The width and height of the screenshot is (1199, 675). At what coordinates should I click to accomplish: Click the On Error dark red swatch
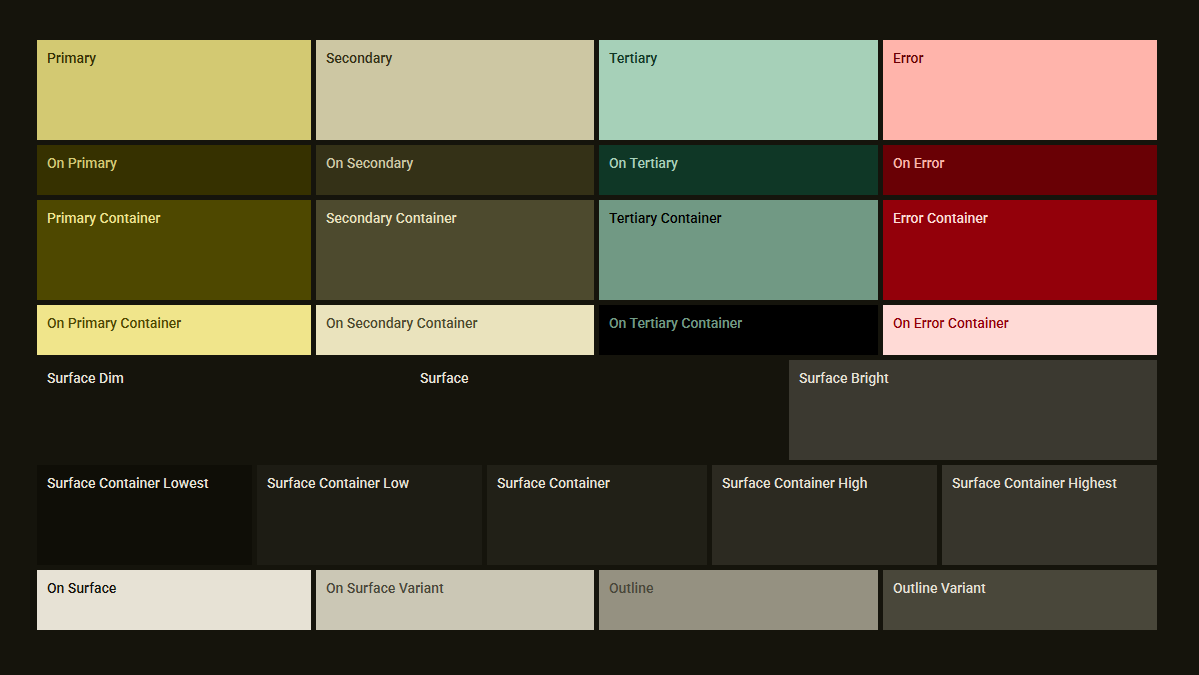(x=1019, y=170)
